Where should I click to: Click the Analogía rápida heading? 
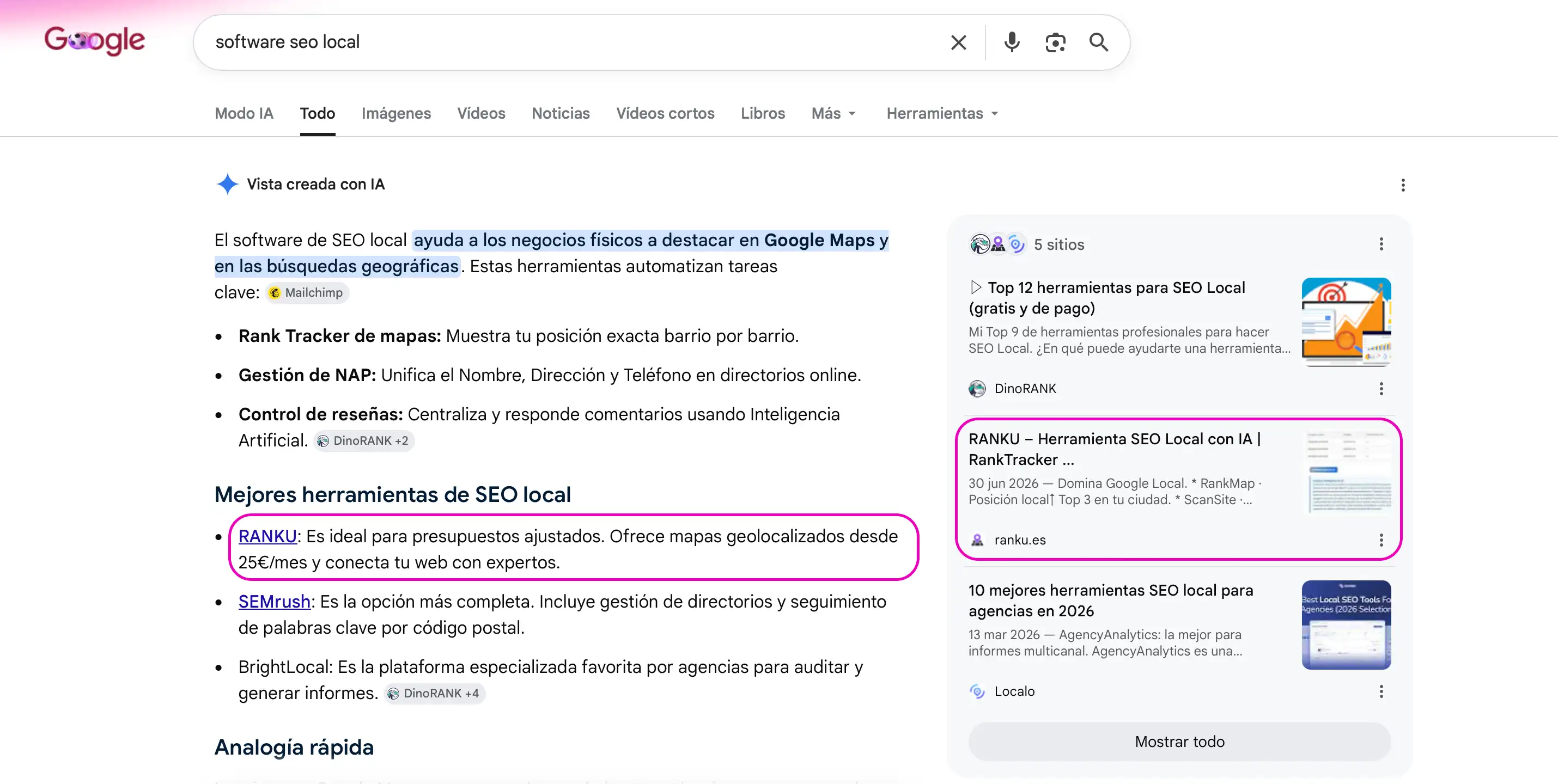(x=294, y=747)
